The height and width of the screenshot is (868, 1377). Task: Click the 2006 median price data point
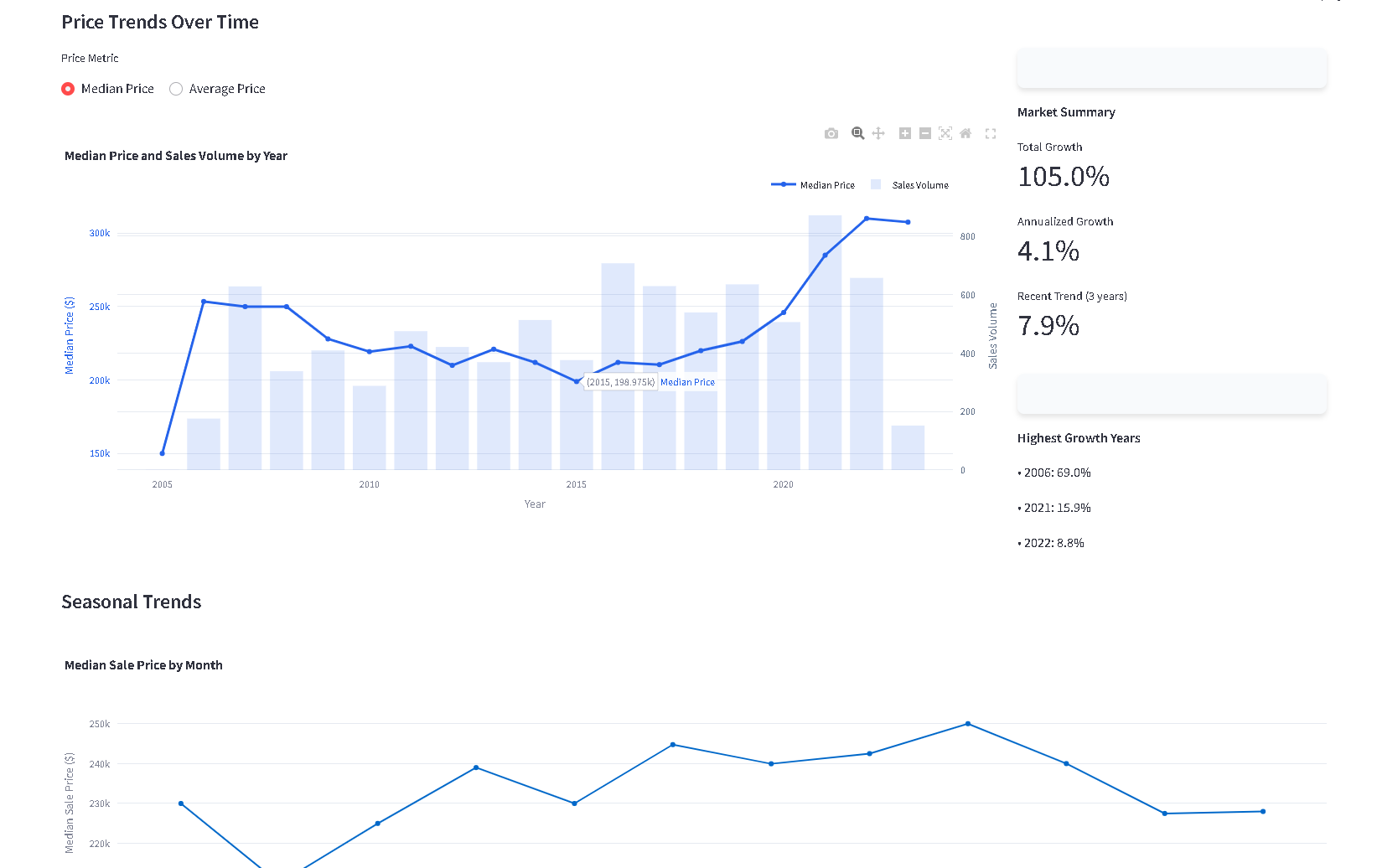click(204, 302)
